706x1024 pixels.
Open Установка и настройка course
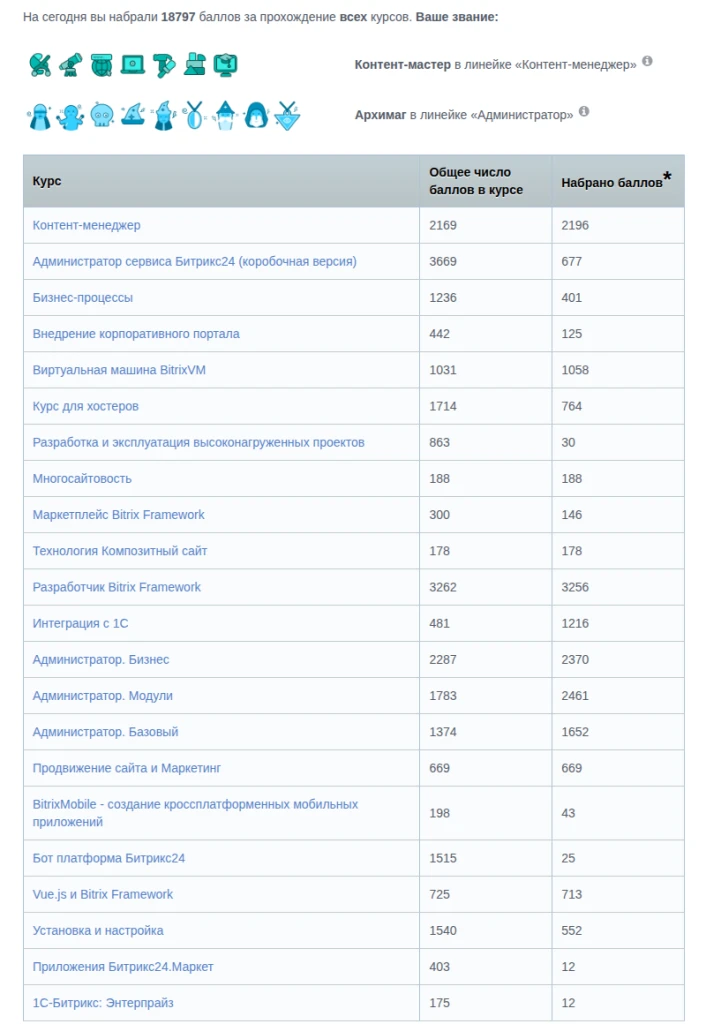98,931
